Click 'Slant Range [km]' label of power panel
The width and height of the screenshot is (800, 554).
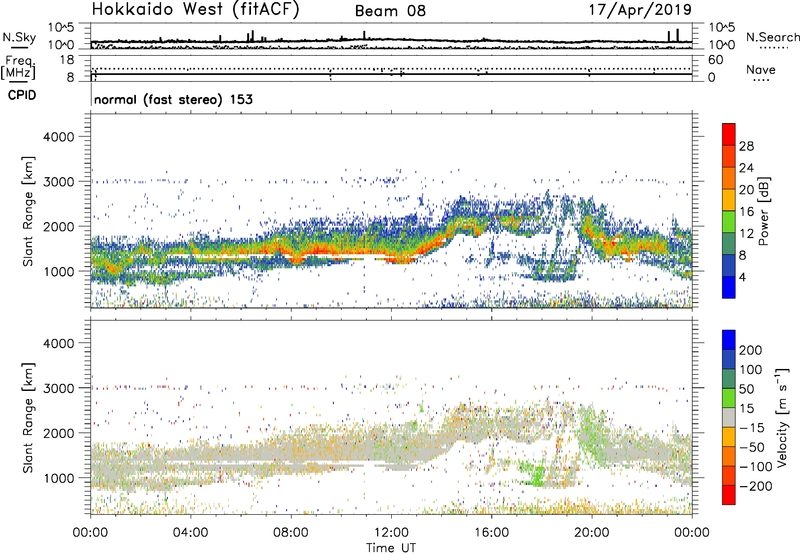point(28,211)
